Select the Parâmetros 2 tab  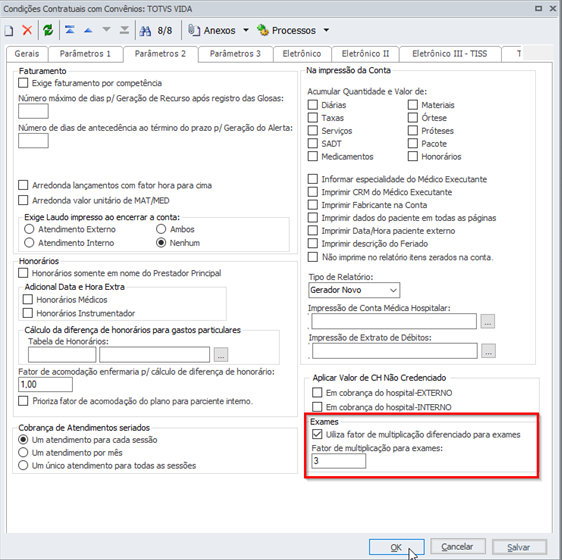[160, 54]
